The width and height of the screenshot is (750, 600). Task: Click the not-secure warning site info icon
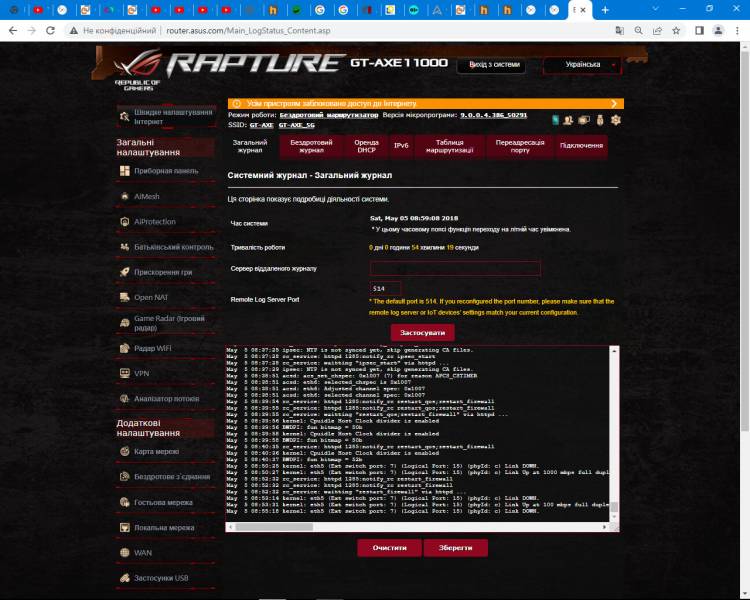click(73, 31)
